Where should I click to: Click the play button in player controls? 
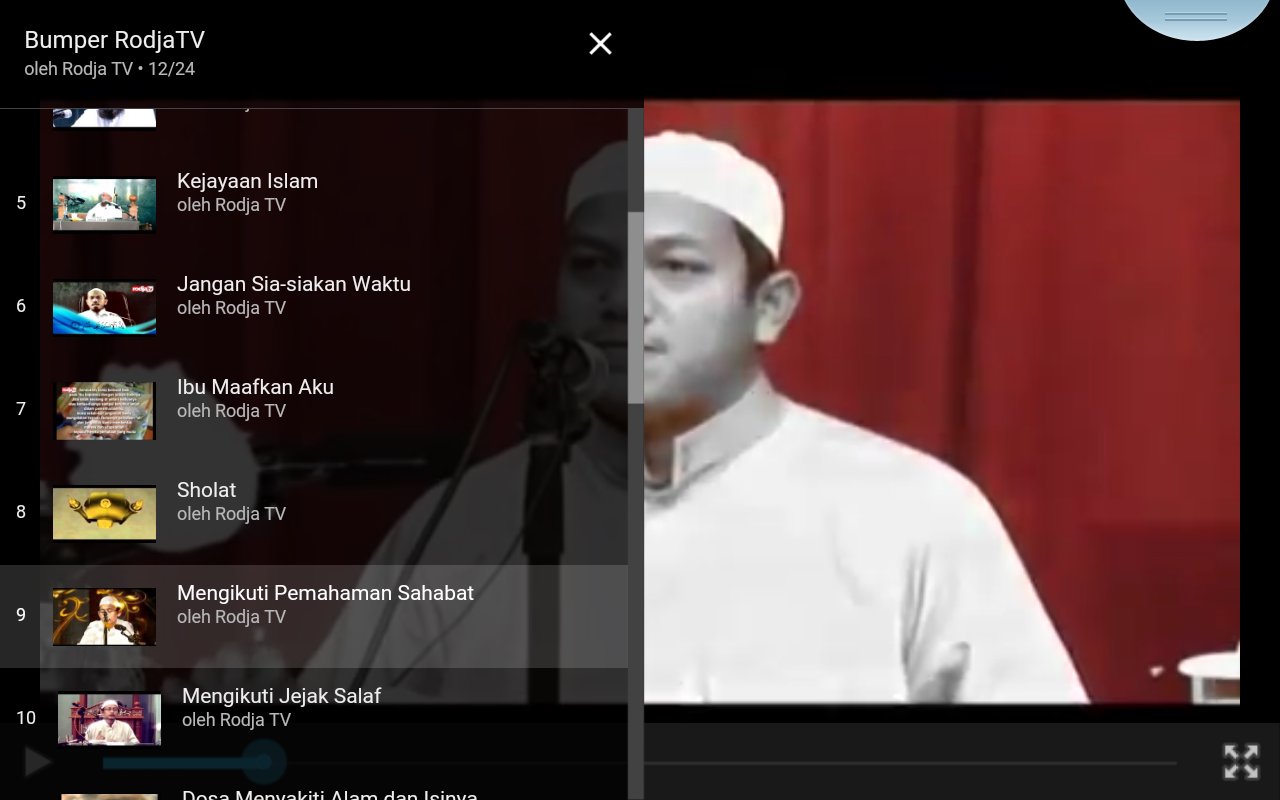point(37,763)
